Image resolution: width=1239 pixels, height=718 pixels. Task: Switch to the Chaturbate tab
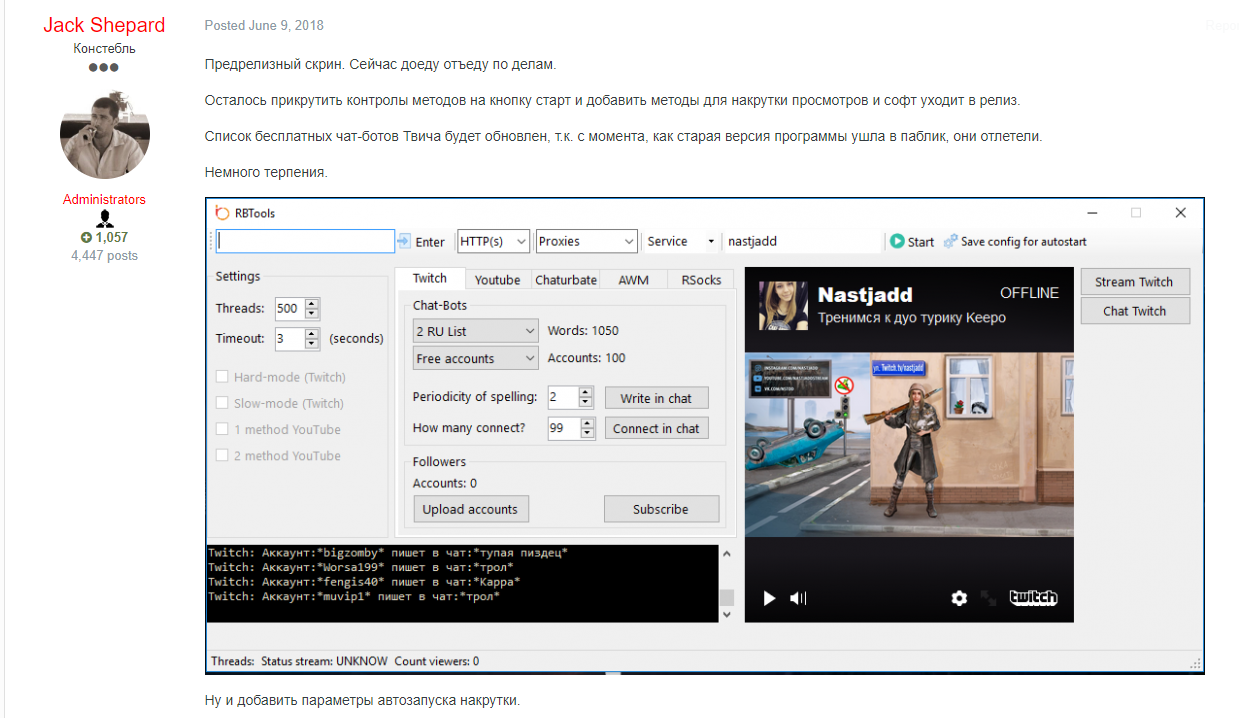coord(566,280)
